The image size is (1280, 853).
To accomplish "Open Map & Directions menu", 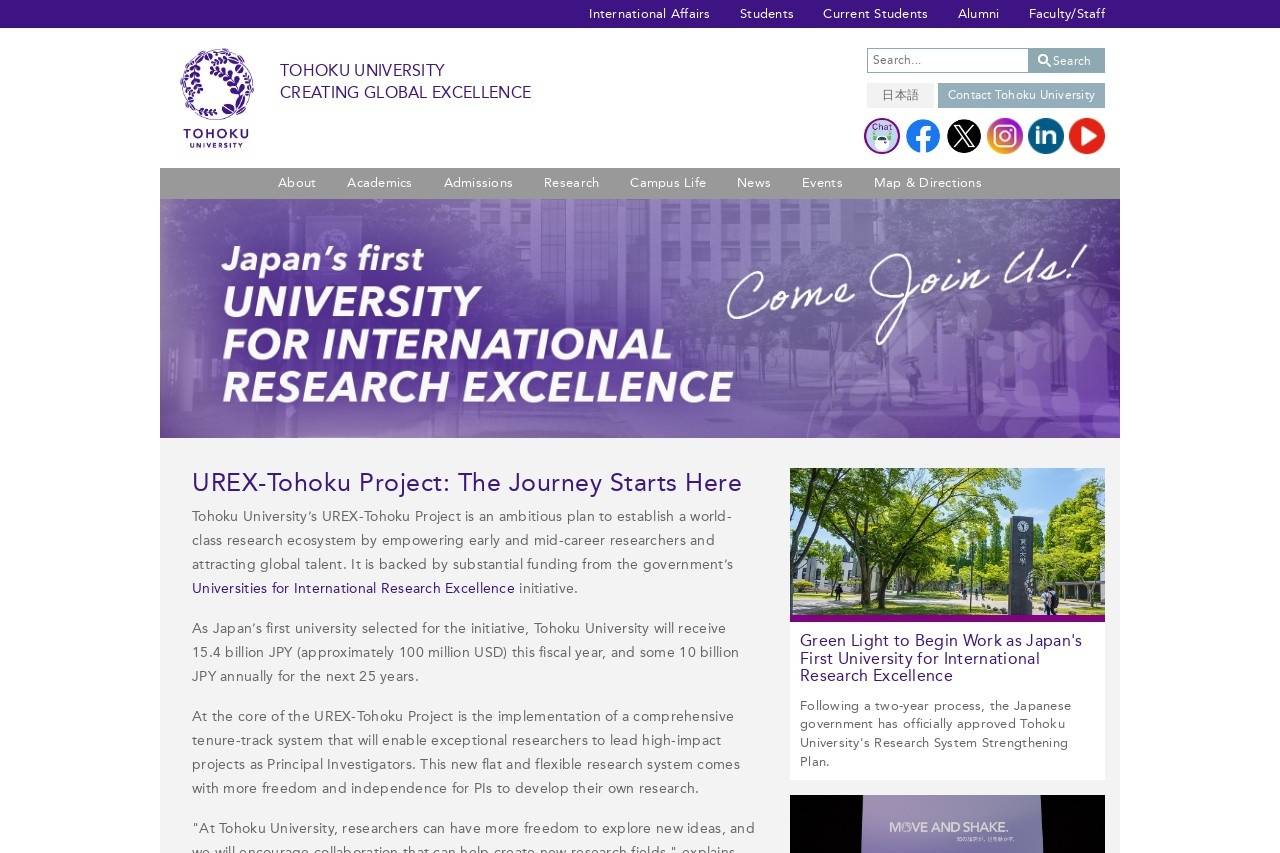I will click(x=928, y=183).
